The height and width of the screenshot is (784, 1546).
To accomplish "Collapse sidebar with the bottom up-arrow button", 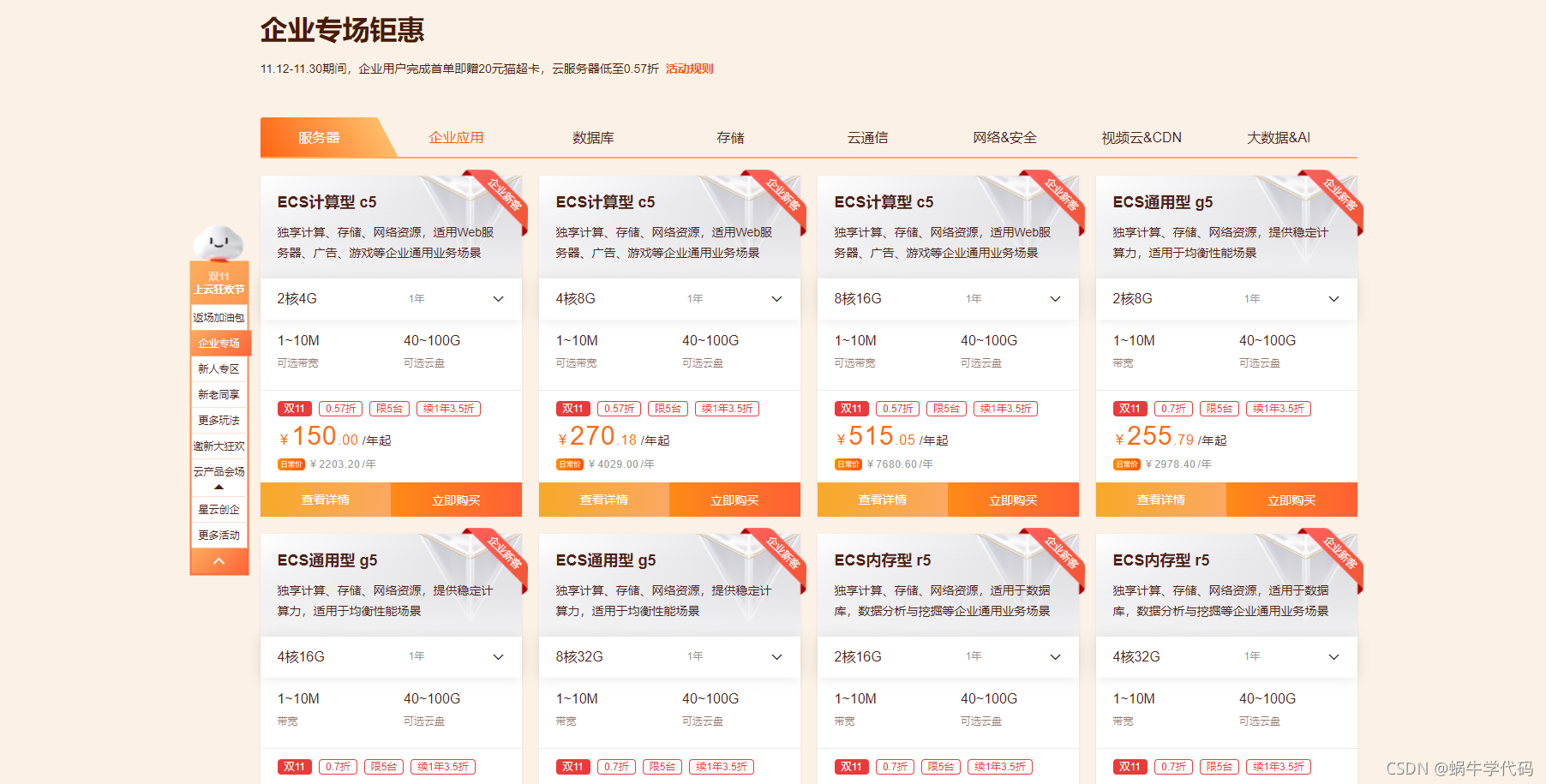I will (x=219, y=561).
